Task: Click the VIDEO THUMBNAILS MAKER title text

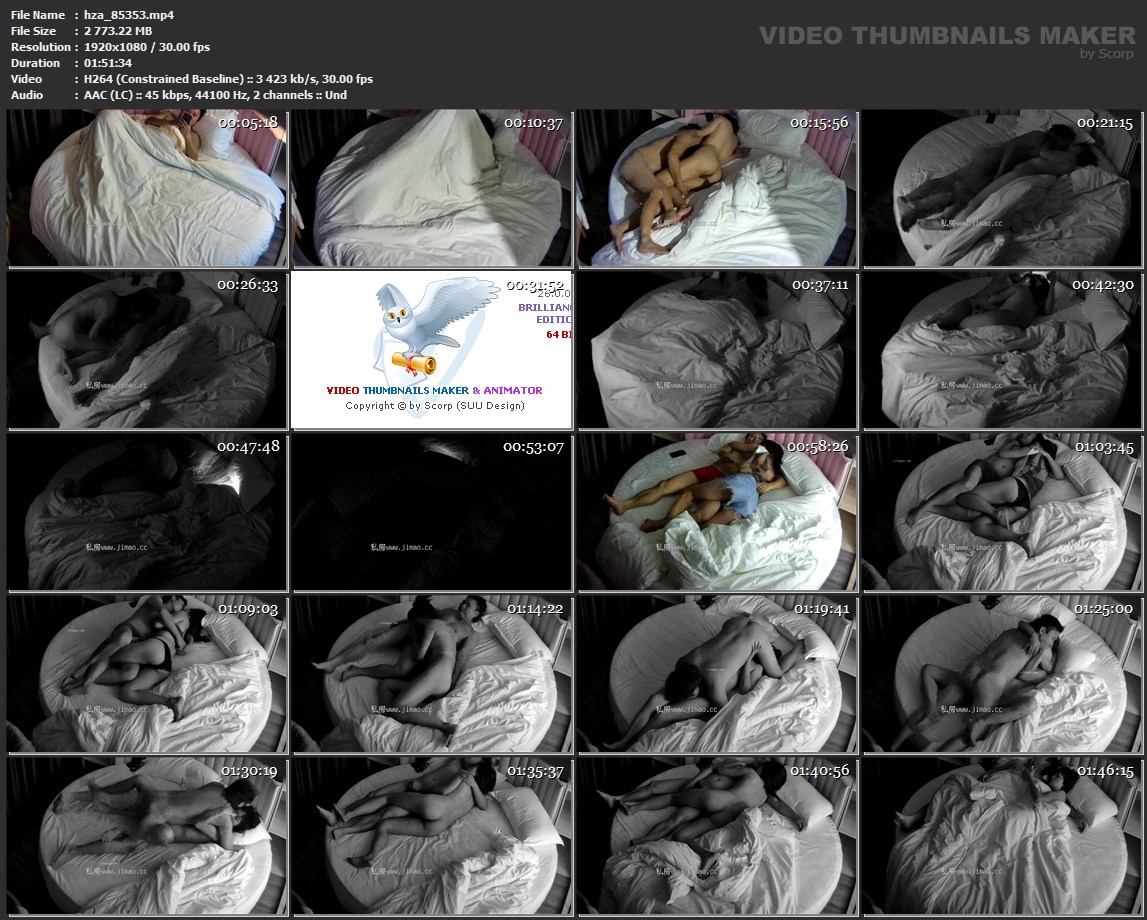Action: (x=947, y=35)
